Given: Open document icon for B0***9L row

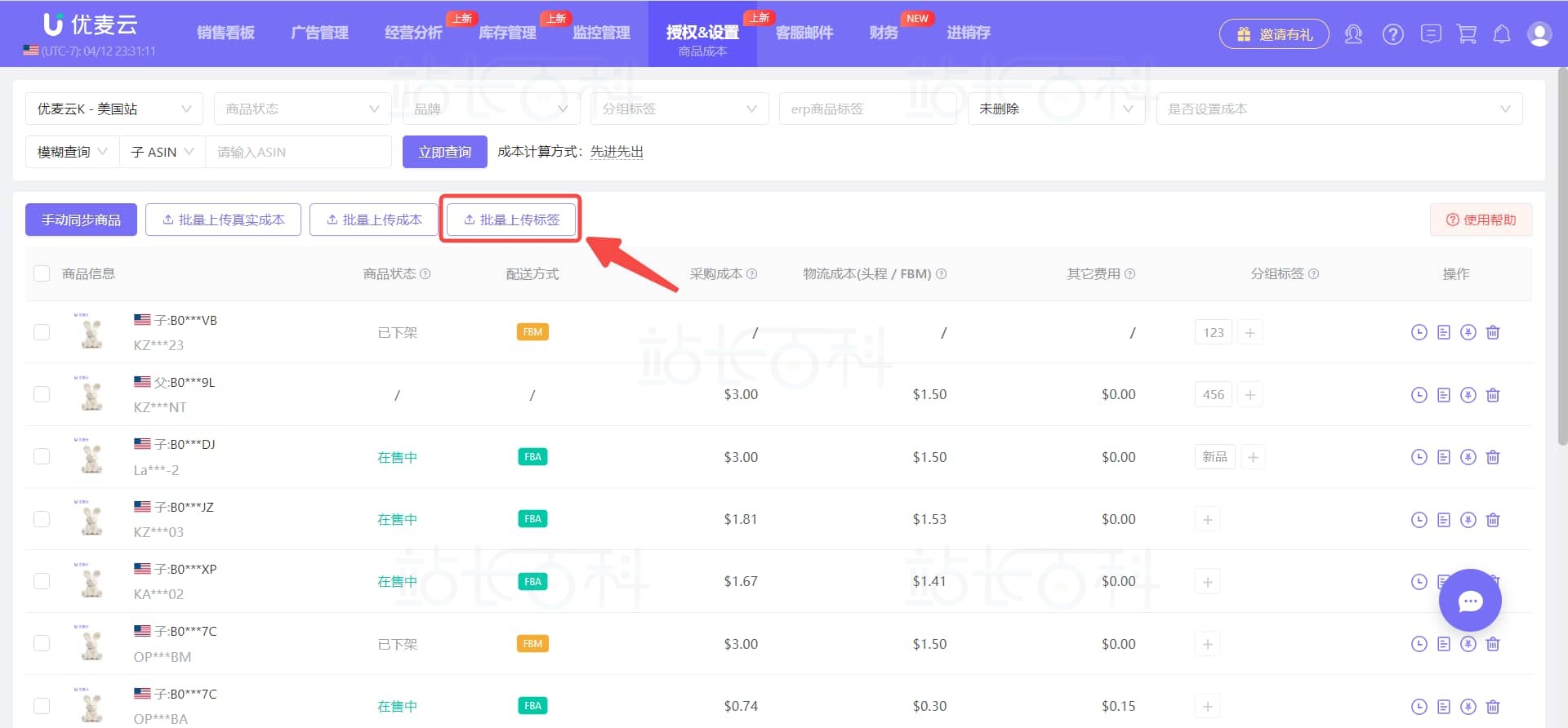Looking at the screenshot, I should click(x=1444, y=395).
